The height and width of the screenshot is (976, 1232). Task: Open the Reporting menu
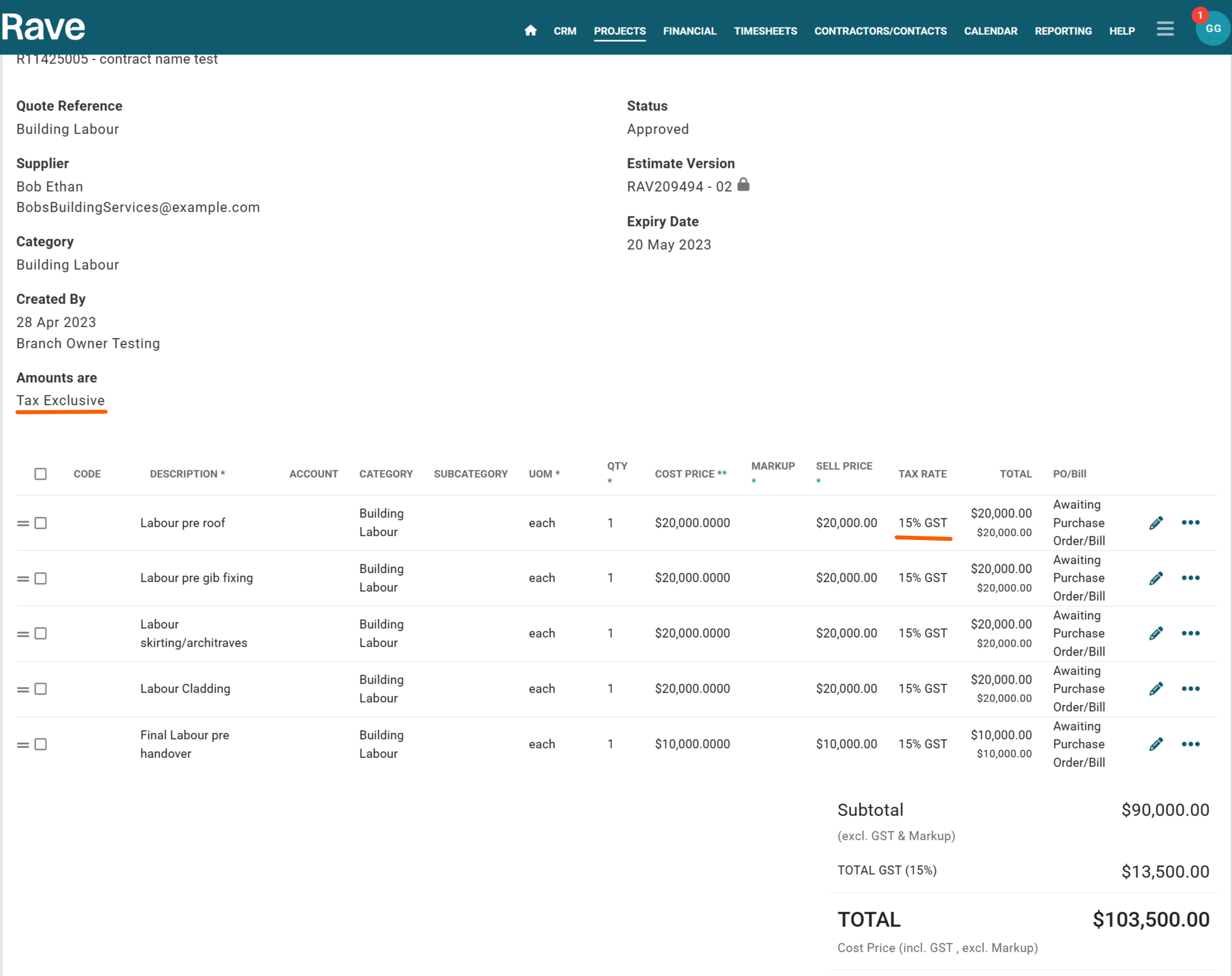click(1063, 31)
